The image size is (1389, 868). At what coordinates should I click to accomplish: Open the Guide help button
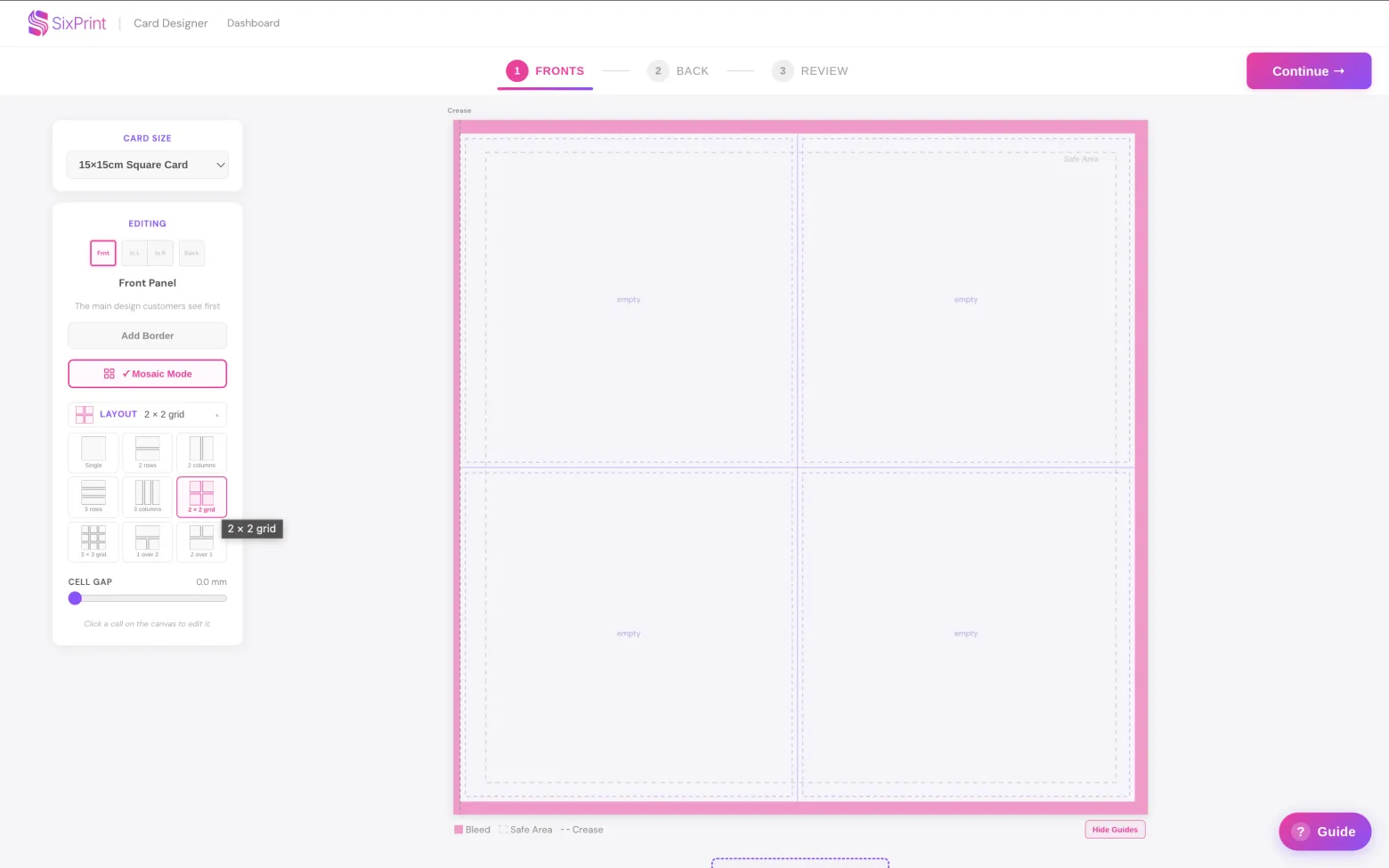(x=1325, y=831)
